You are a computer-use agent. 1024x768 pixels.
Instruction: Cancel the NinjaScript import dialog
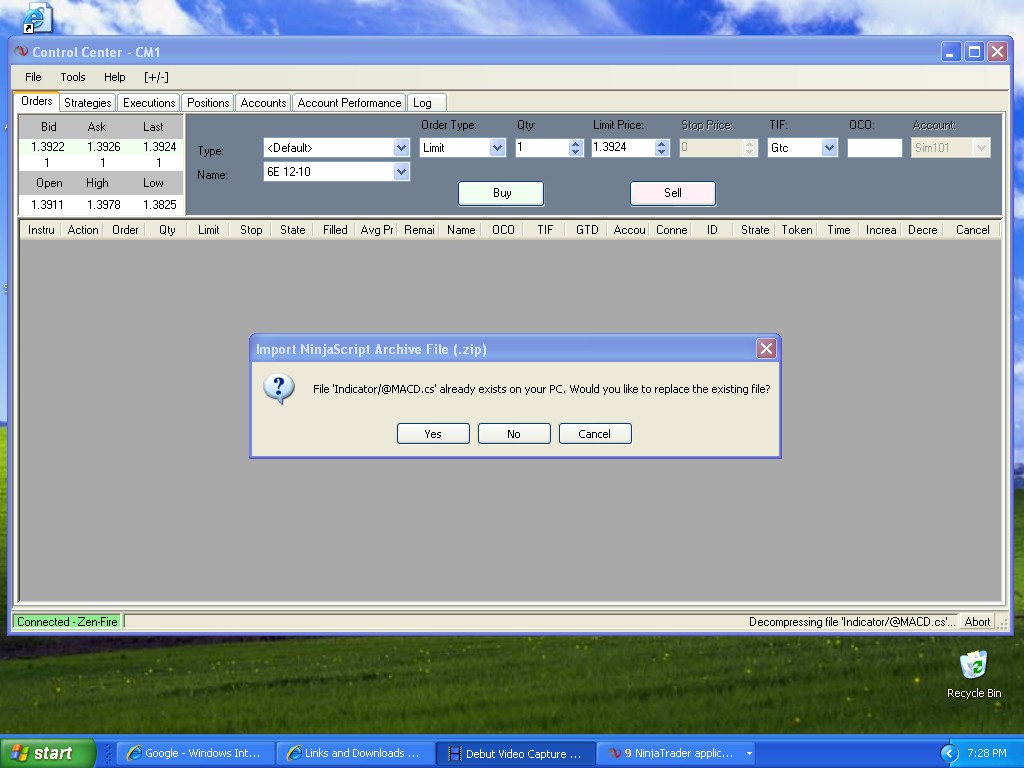[x=595, y=434]
